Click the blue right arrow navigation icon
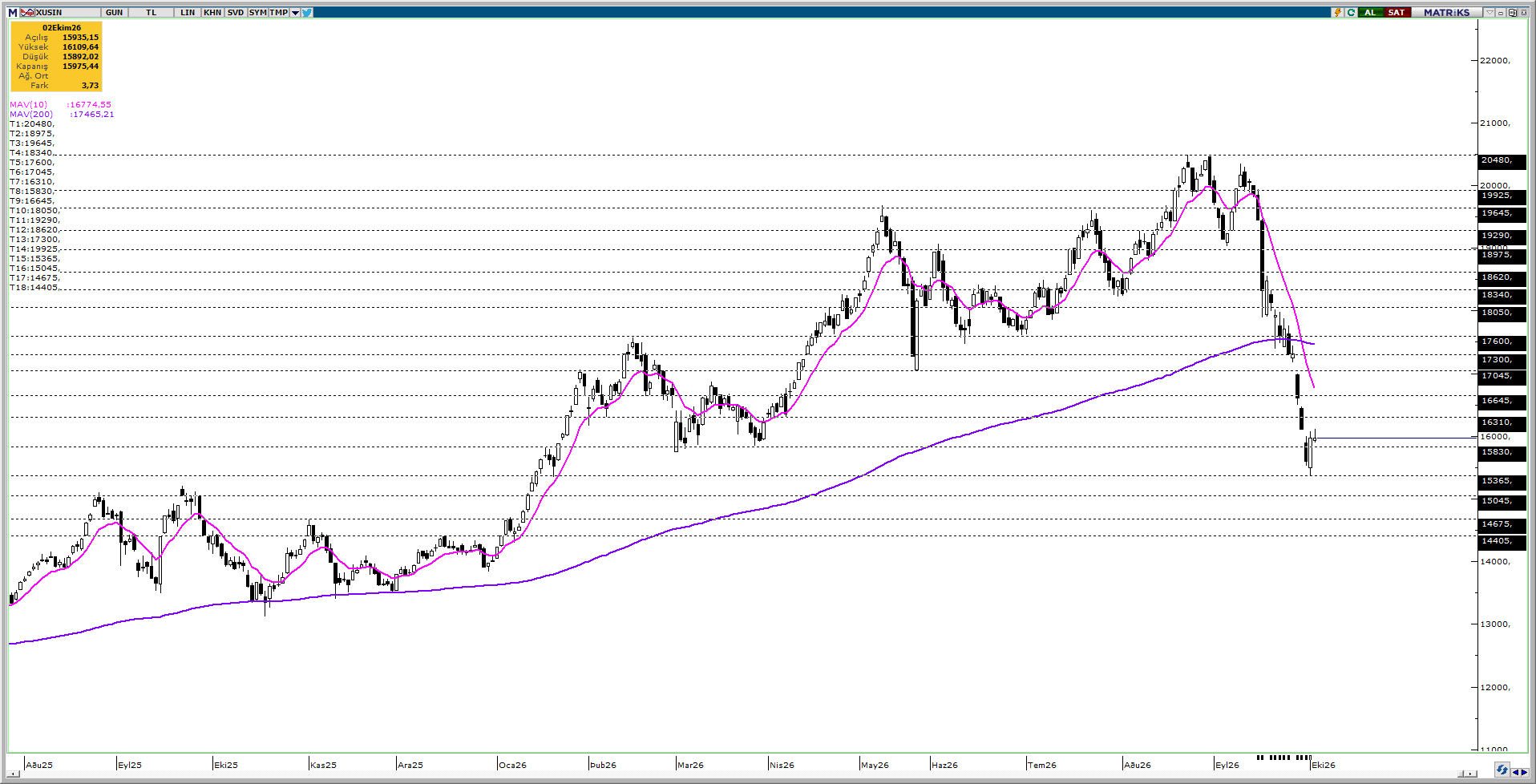The image size is (1536, 784). coord(1524,772)
